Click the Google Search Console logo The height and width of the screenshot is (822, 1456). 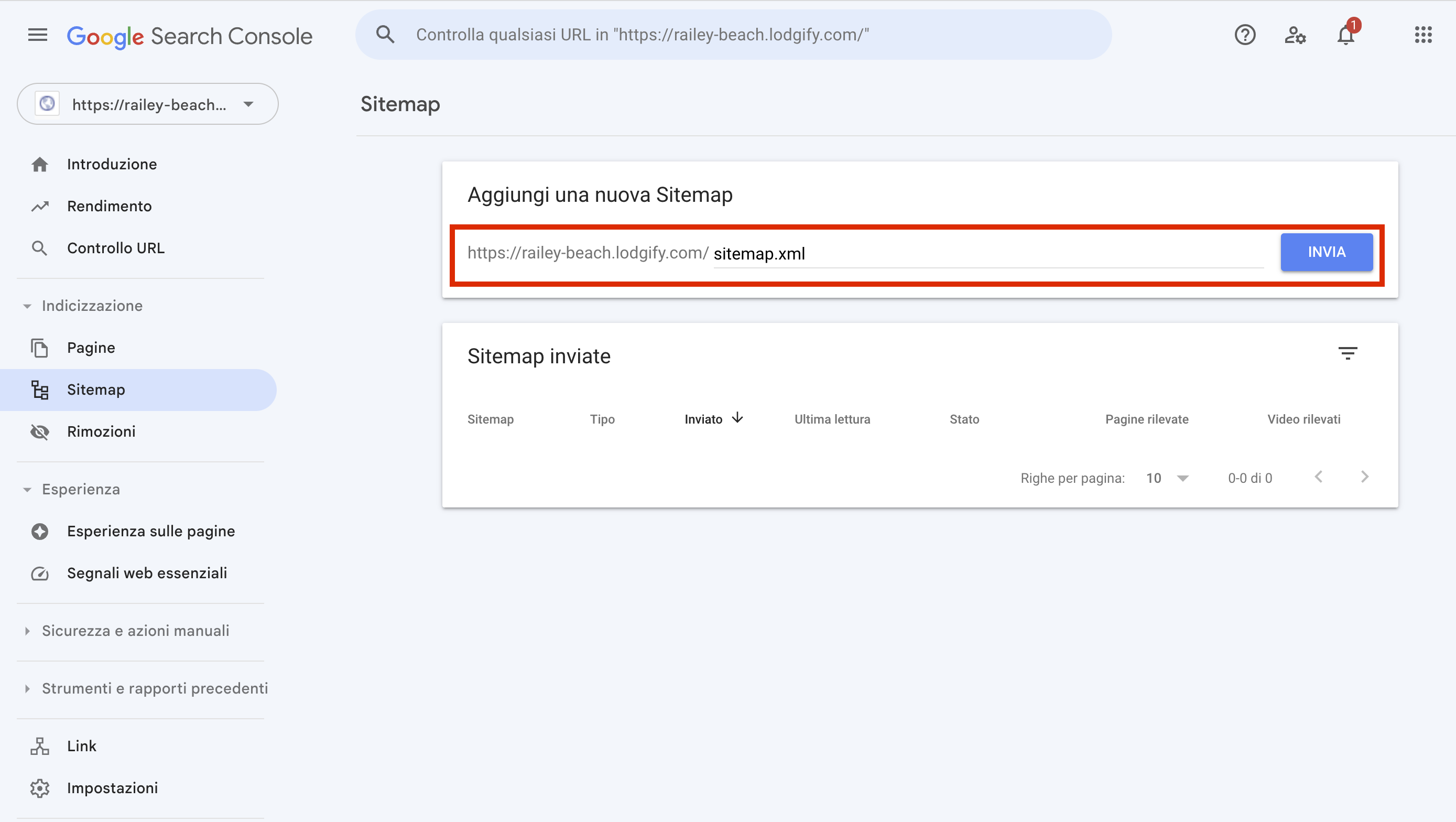tap(189, 36)
